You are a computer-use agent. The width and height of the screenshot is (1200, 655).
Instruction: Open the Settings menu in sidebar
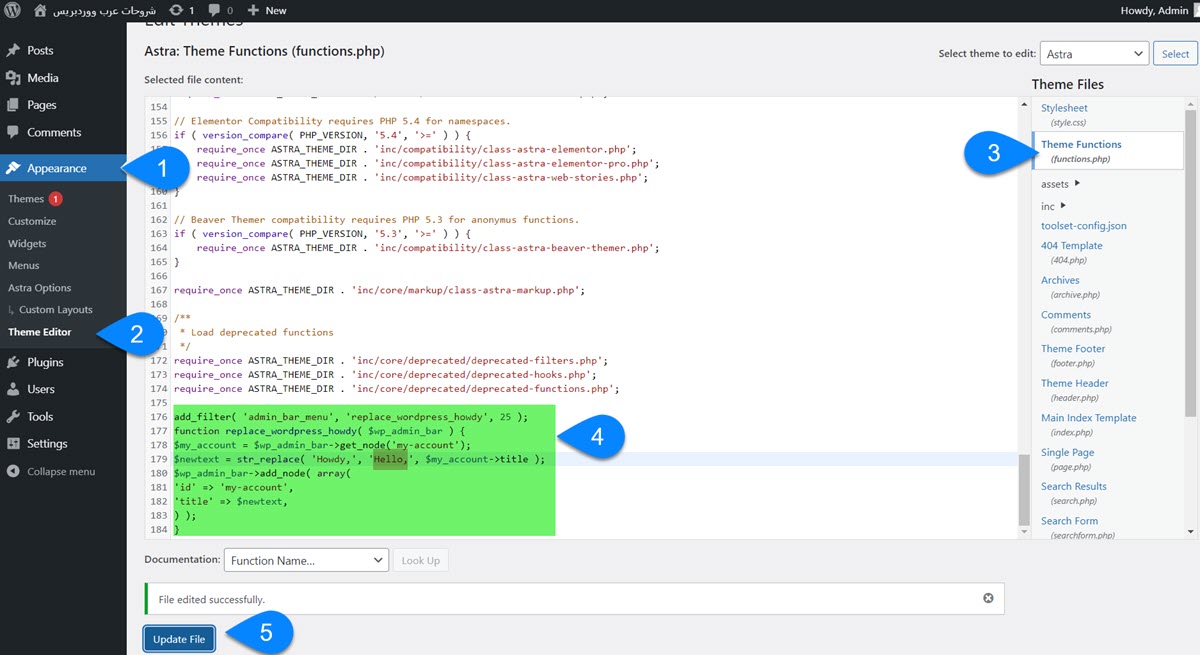(47, 443)
